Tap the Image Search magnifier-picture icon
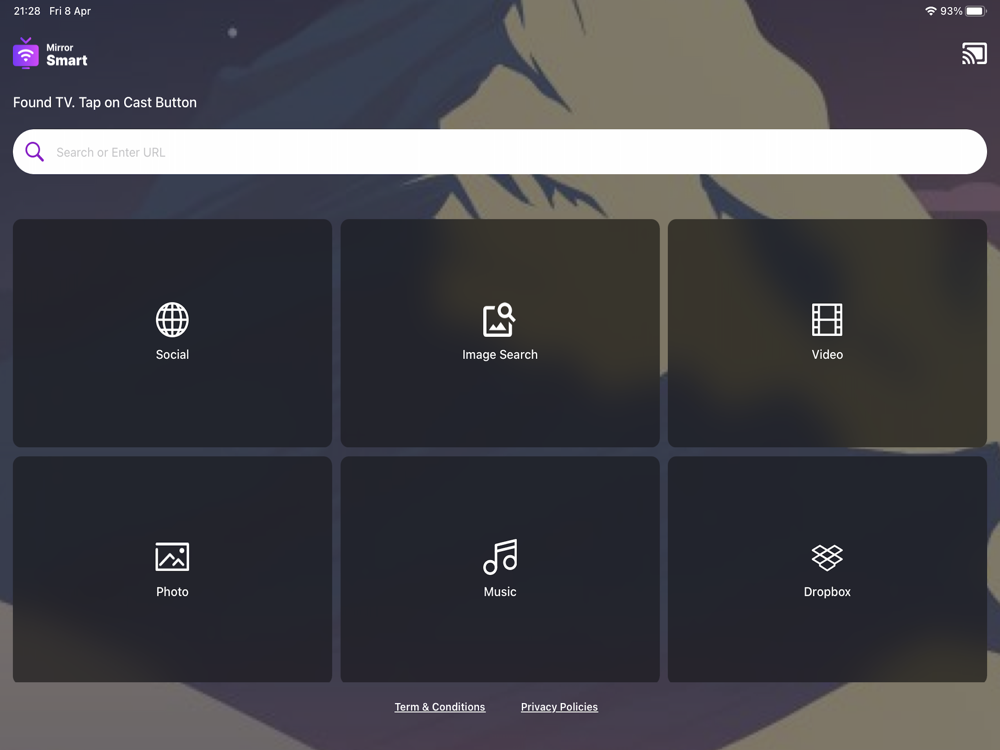The image size is (1000, 750). (499, 320)
